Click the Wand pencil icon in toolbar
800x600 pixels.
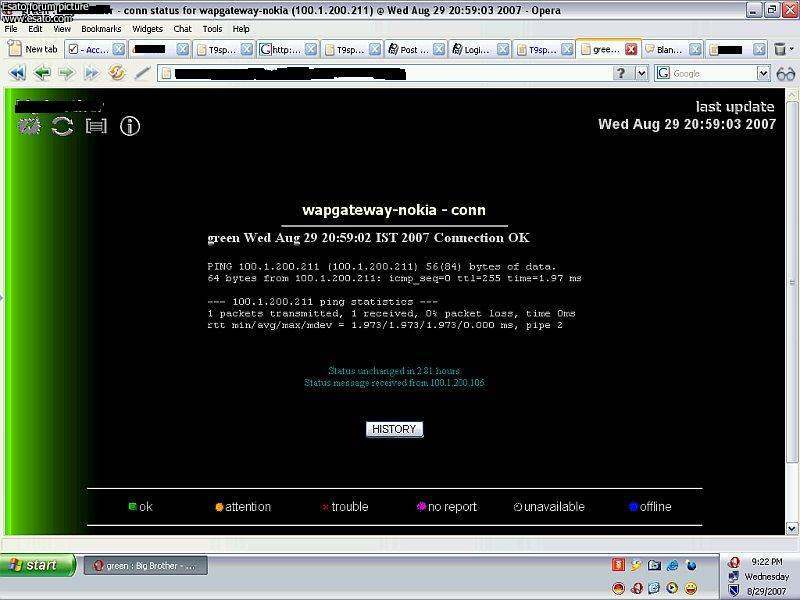[142, 73]
